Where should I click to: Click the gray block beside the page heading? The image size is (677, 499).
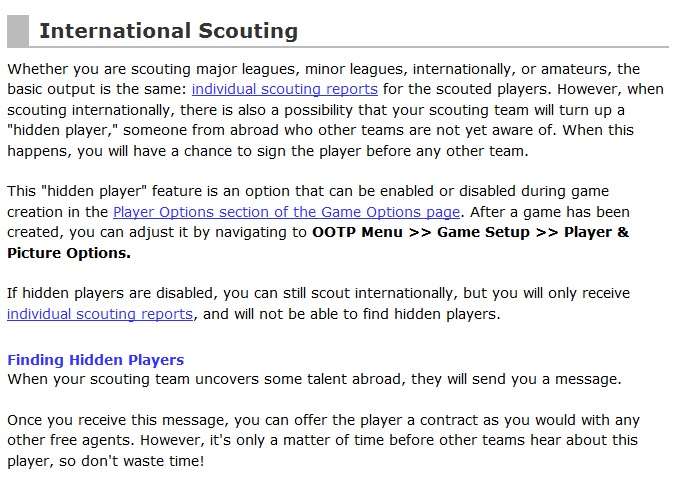pos(17,31)
